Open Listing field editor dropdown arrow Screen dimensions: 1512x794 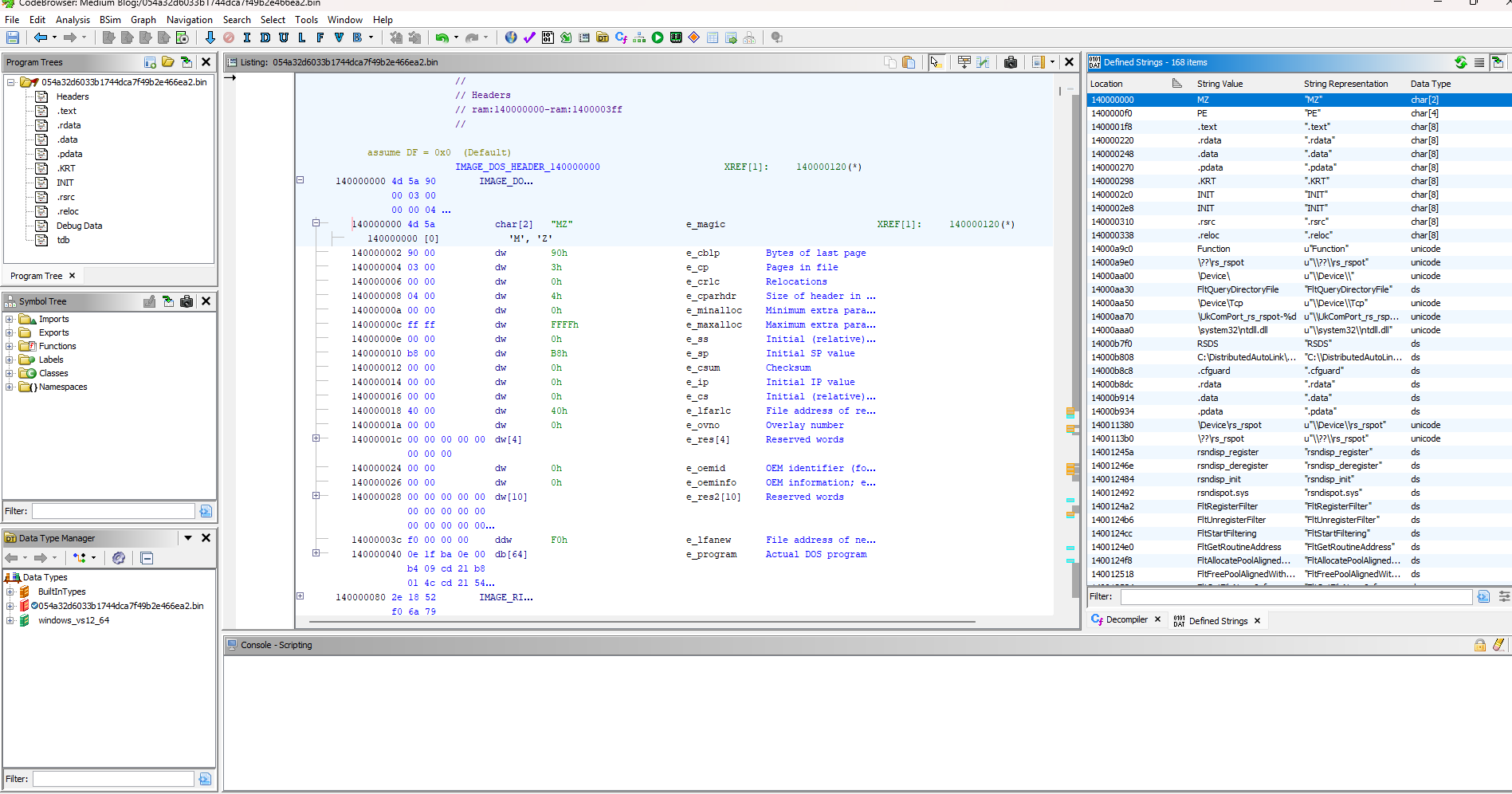[1052, 62]
